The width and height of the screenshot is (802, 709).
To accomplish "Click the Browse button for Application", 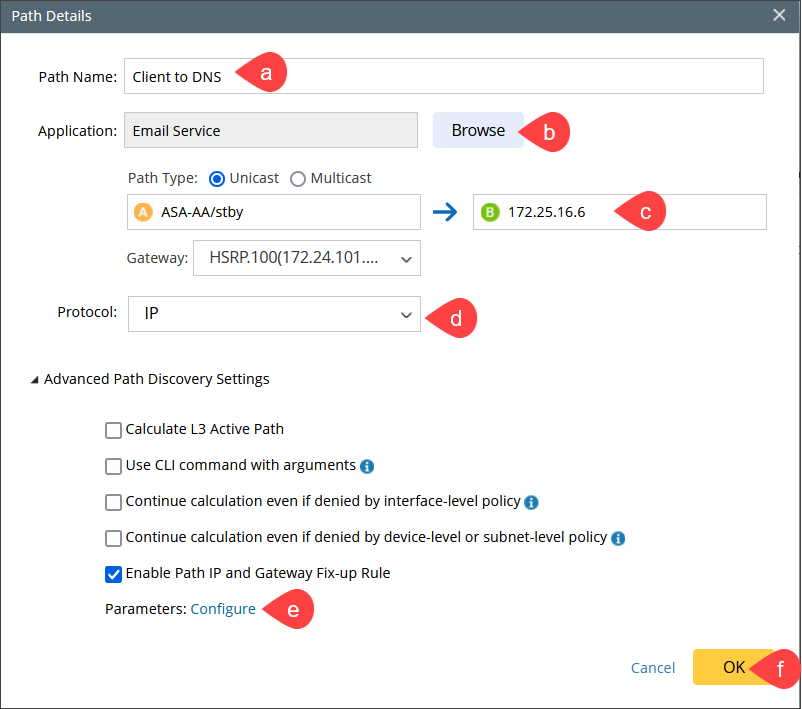I will click(x=478, y=130).
